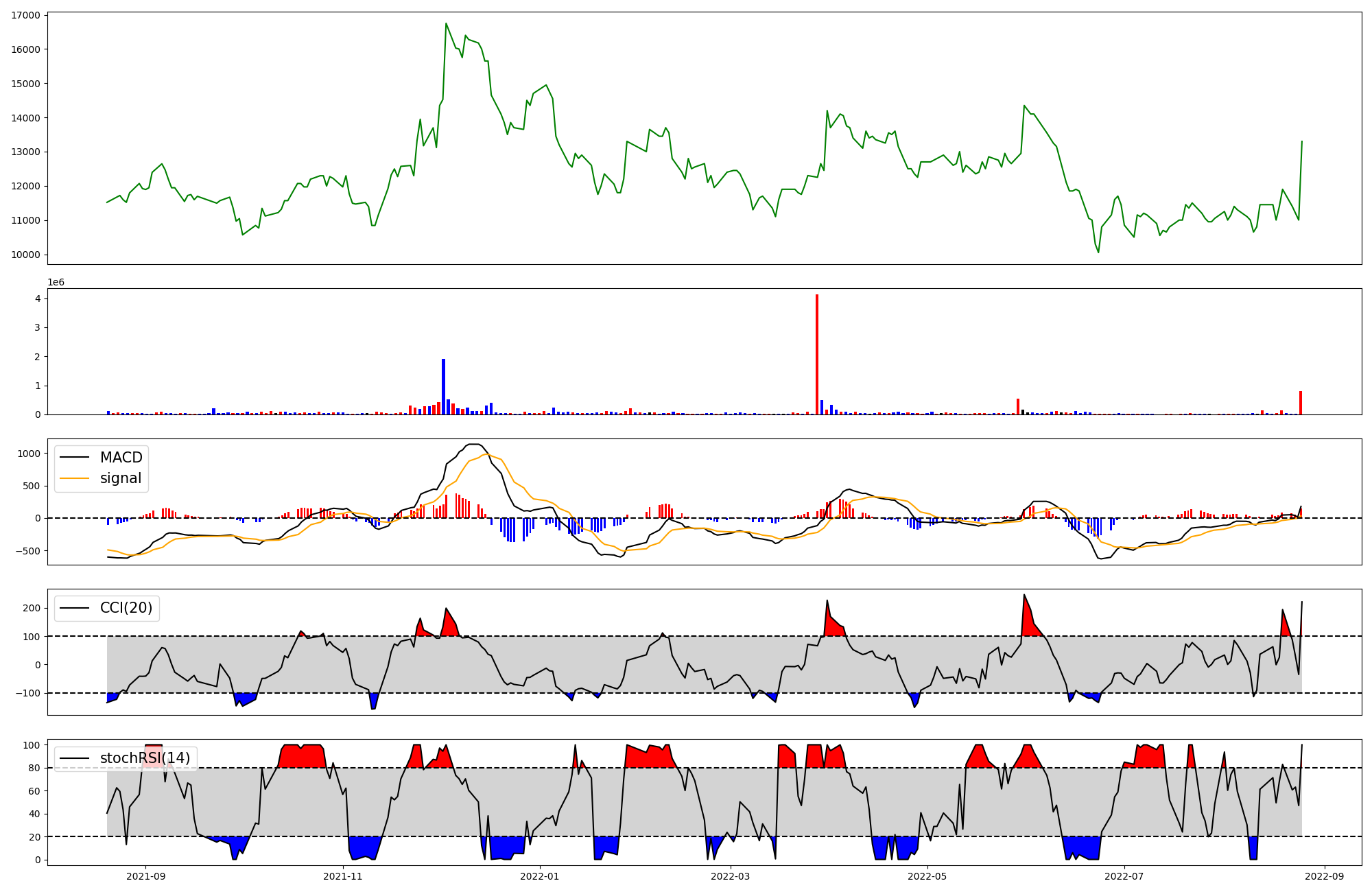This screenshot has height=892, width=1372.
Task: Select the 2022-05 x-axis date label
Action: coord(927,876)
